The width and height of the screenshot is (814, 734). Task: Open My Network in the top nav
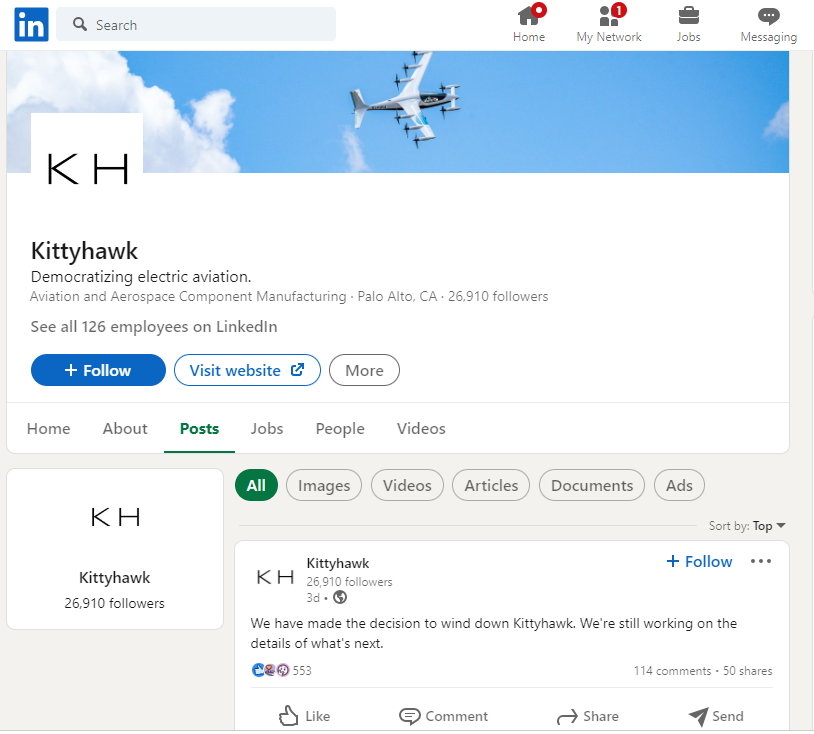click(x=609, y=23)
